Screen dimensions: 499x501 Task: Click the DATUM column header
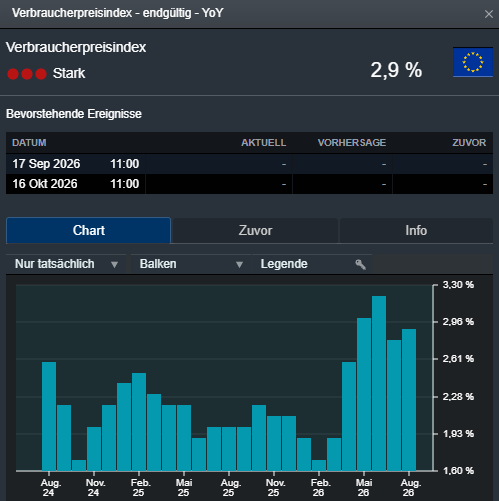[29, 143]
